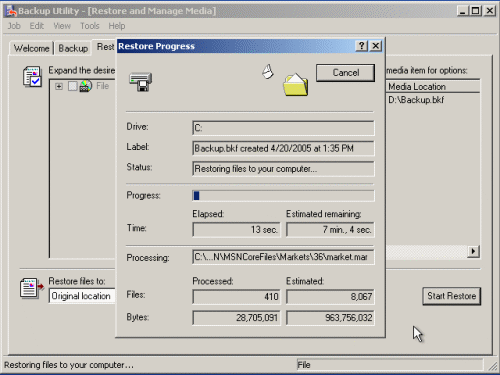Open the Help menu

pos(117,26)
